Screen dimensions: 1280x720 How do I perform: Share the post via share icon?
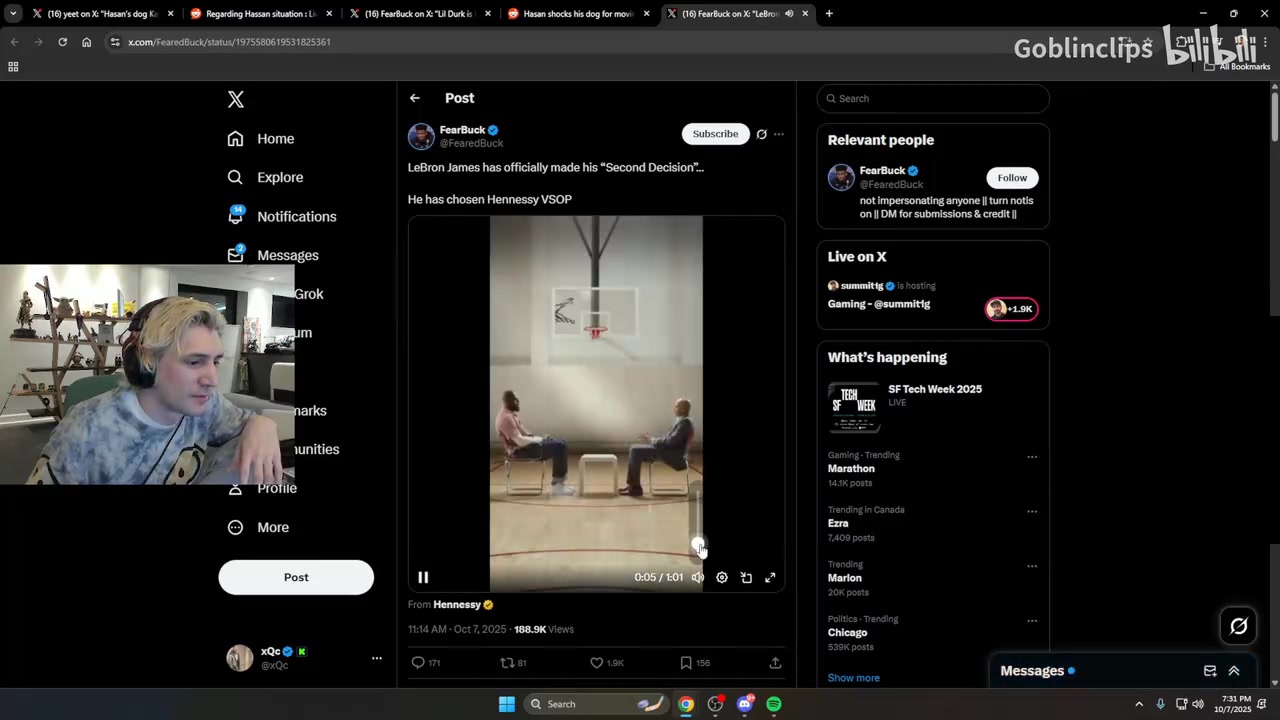pyautogui.click(x=775, y=662)
